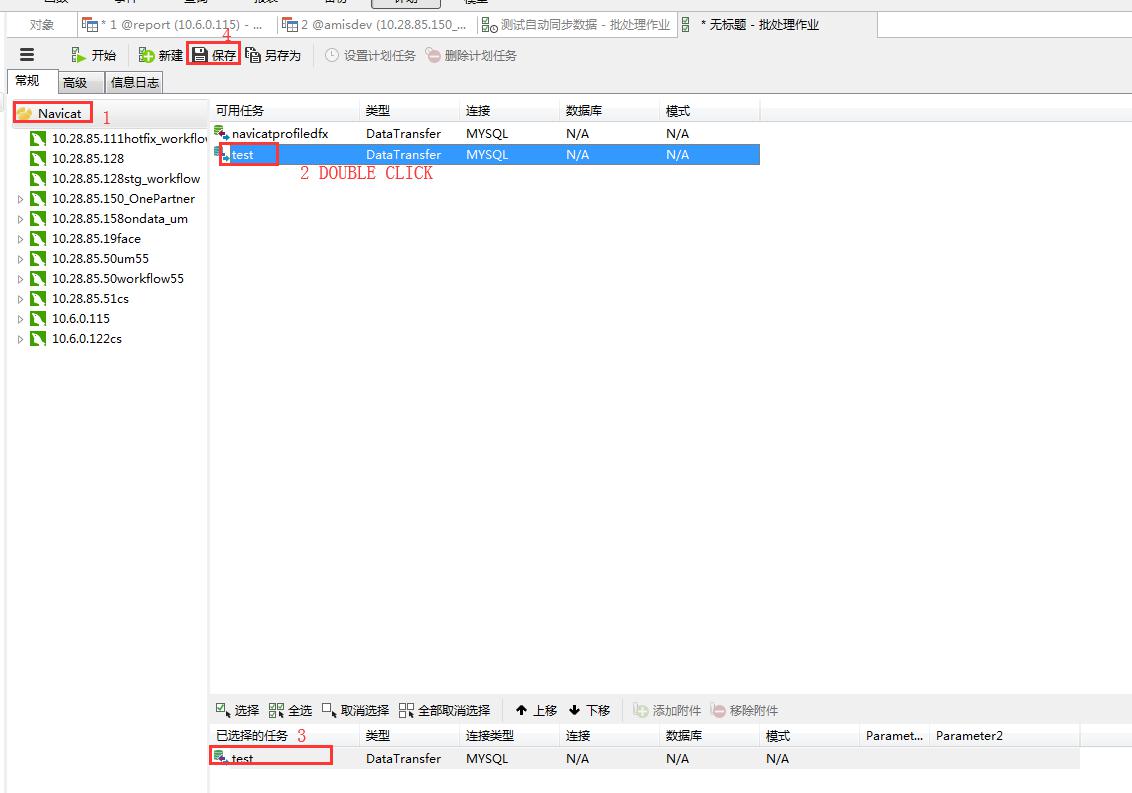Click the 类型 header in available tasks

click(409, 110)
